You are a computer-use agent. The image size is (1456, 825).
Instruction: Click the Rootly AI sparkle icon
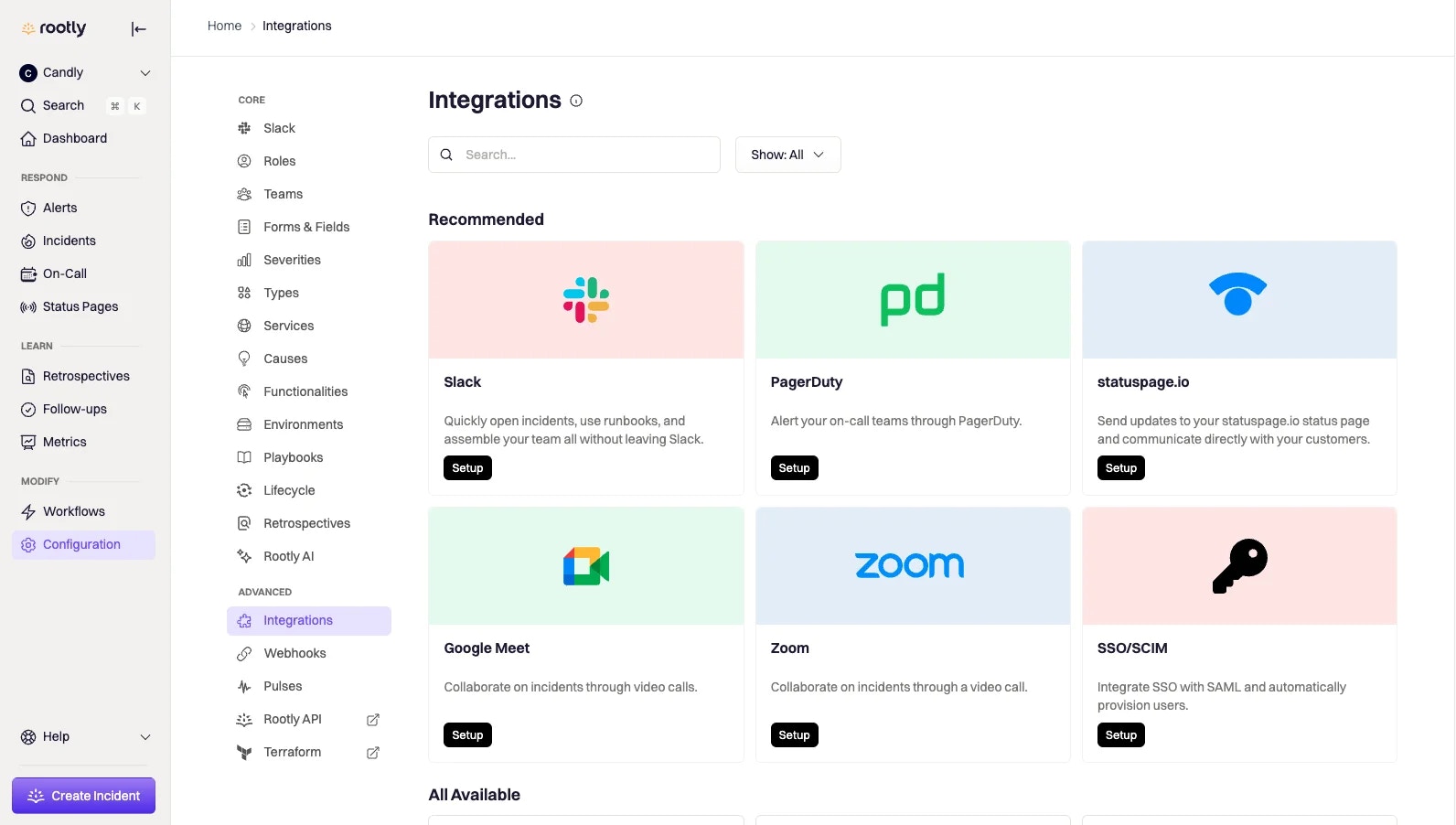tap(244, 557)
